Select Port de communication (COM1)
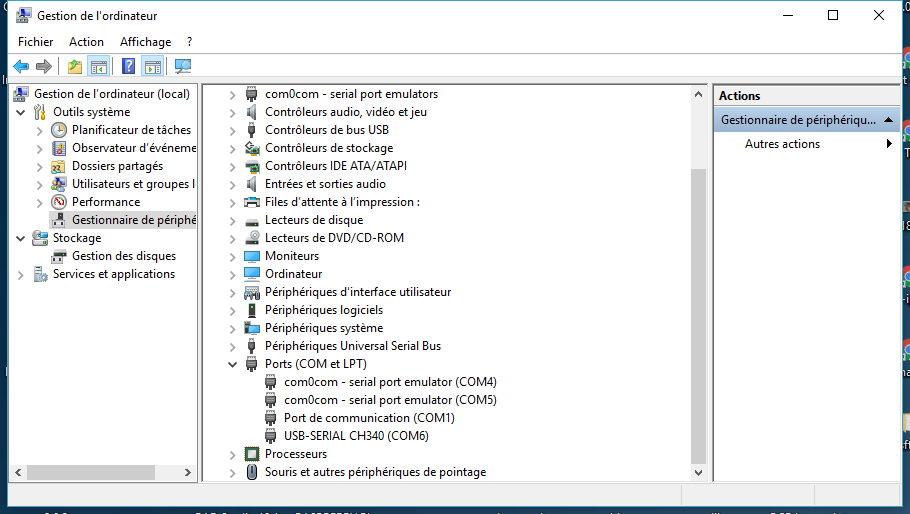Image resolution: width=910 pixels, height=514 pixels. point(369,418)
